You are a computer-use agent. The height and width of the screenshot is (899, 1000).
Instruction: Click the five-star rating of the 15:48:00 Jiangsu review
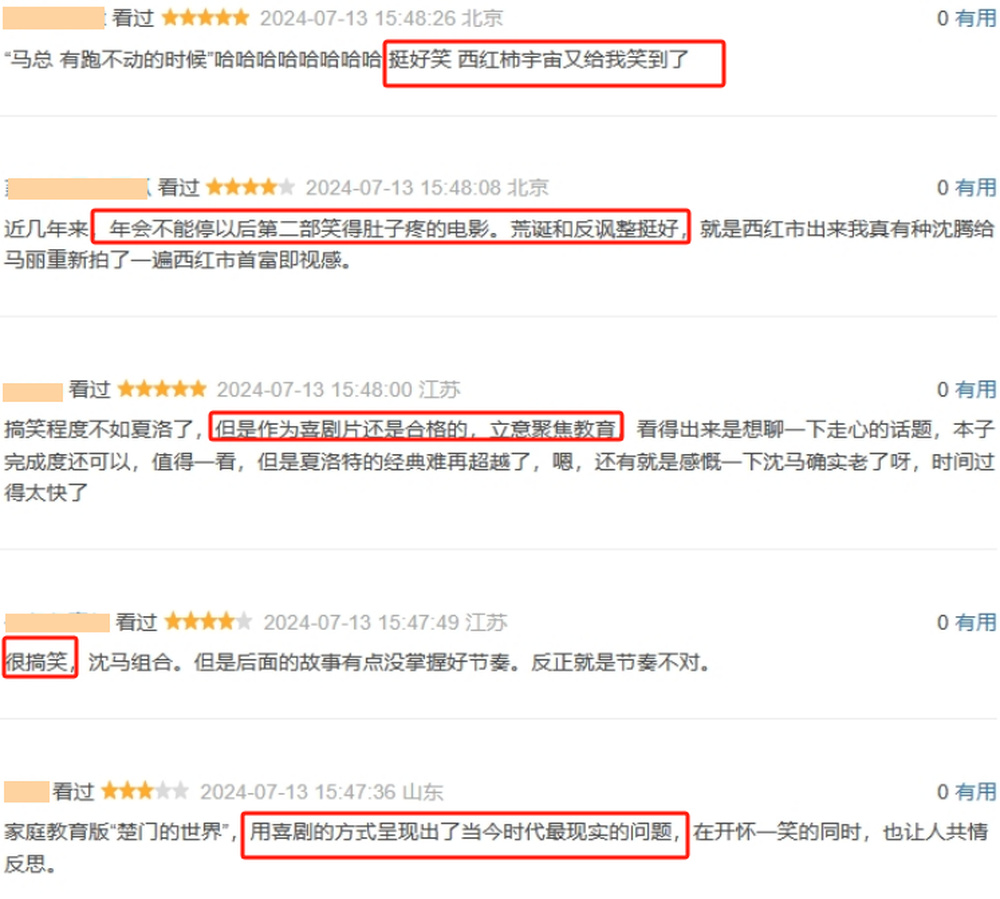[x=163, y=389]
